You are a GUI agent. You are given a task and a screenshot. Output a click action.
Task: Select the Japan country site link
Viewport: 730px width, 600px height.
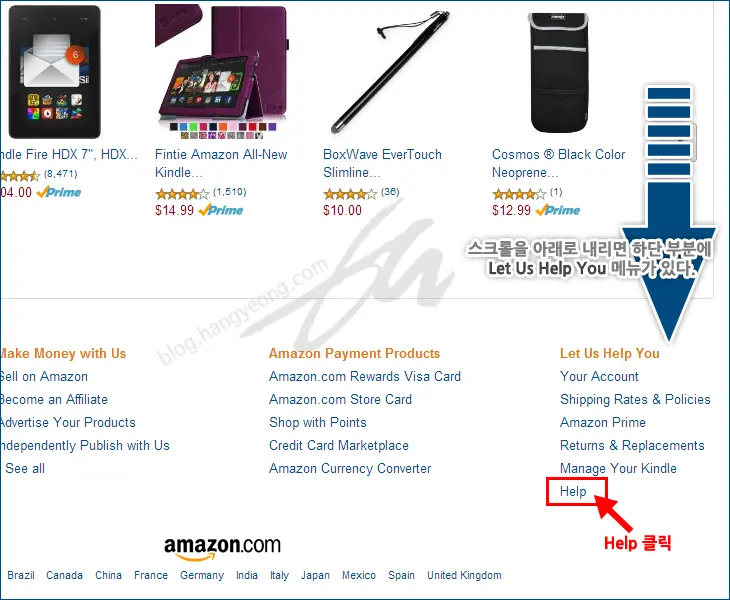[315, 575]
